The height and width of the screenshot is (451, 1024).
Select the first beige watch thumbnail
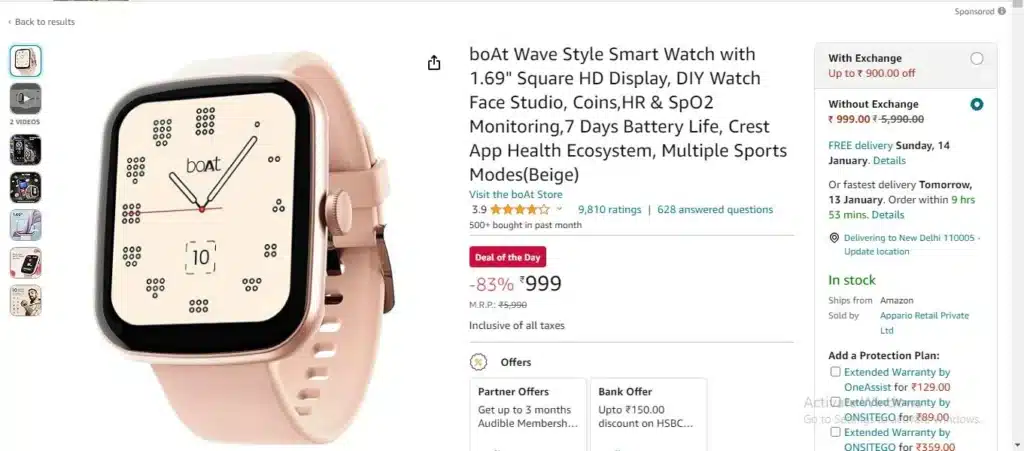(x=25, y=61)
